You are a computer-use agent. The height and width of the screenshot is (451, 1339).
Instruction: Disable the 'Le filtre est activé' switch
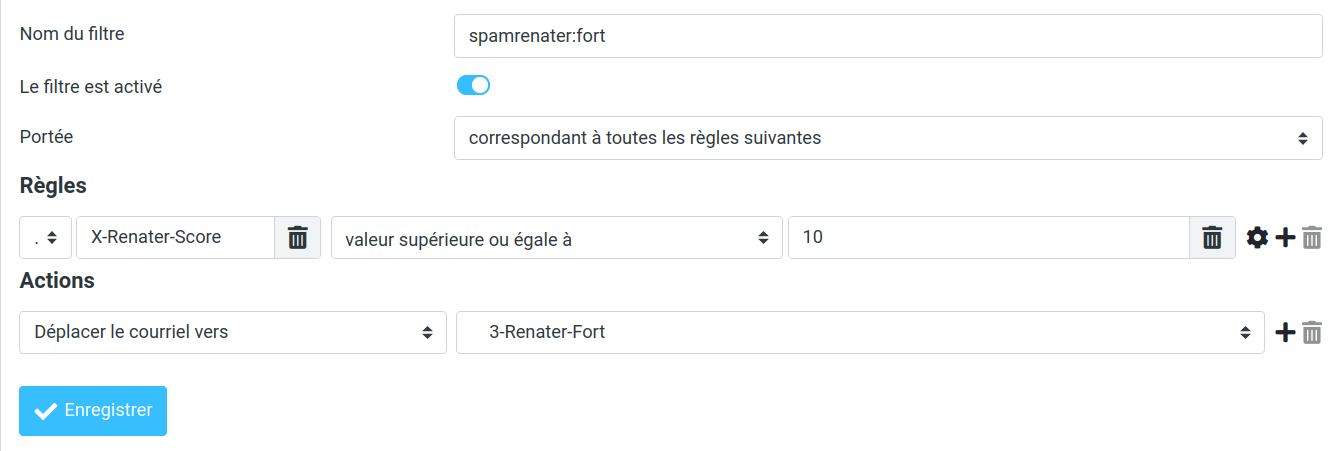(x=473, y=86)
